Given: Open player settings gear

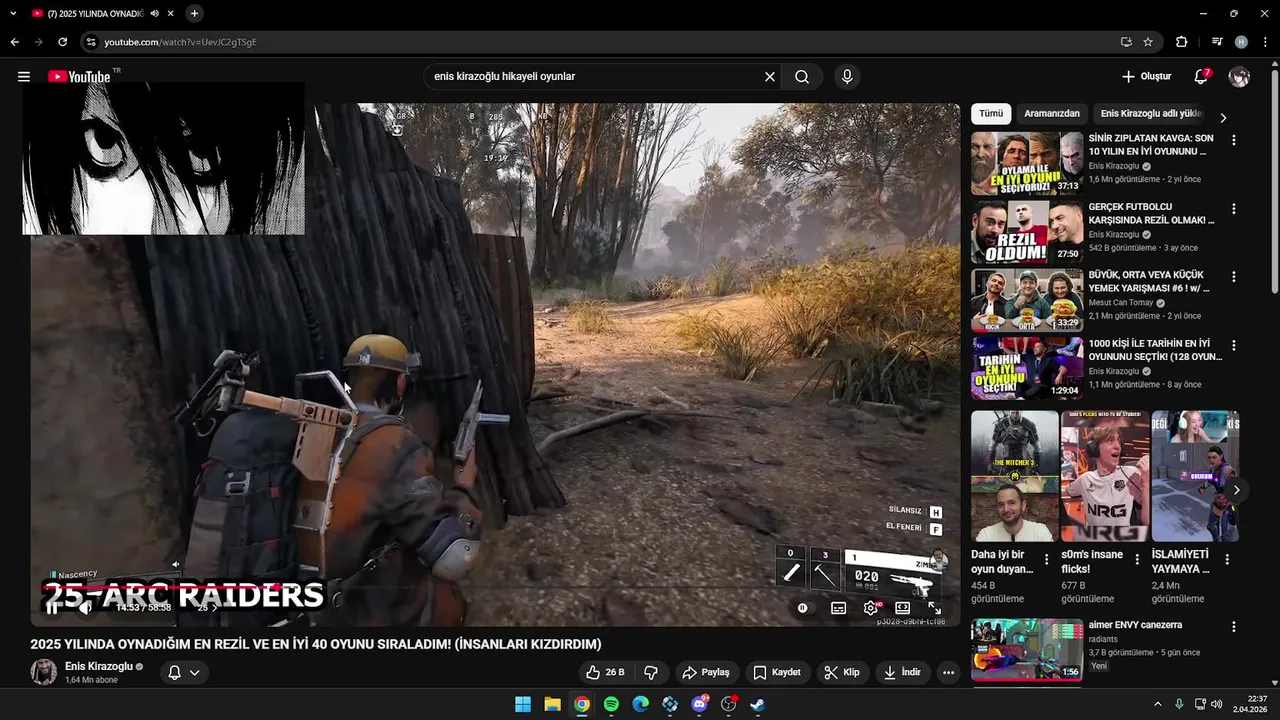Looking at the screenshot, I should (871, 608).
